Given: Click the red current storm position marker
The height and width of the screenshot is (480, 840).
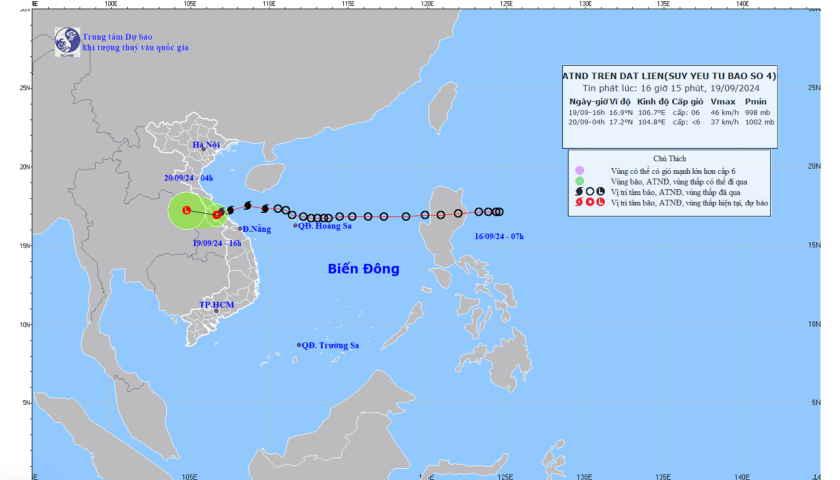Looking at the screenshot, I should [217, 213].
